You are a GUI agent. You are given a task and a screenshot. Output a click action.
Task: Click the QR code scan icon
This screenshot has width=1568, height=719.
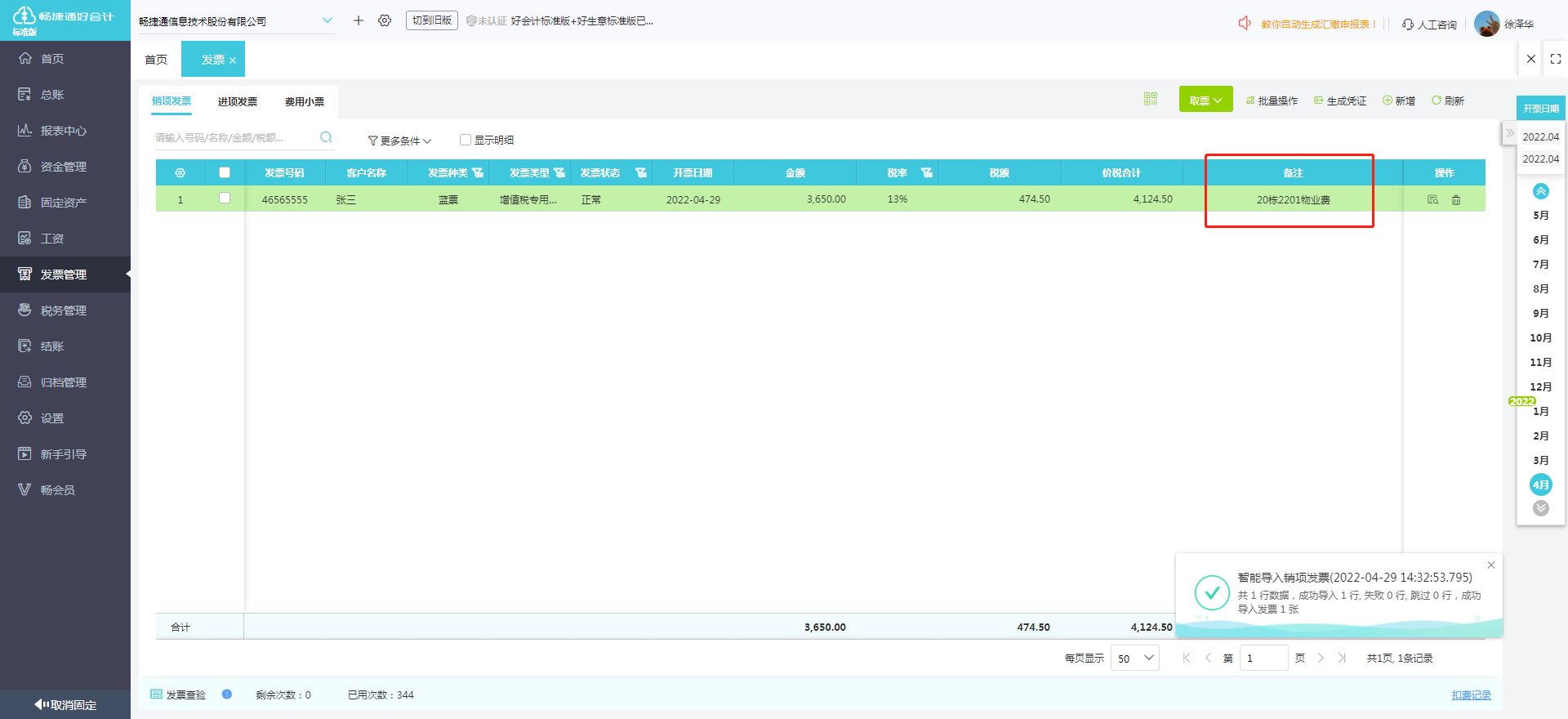[1151, 99]
